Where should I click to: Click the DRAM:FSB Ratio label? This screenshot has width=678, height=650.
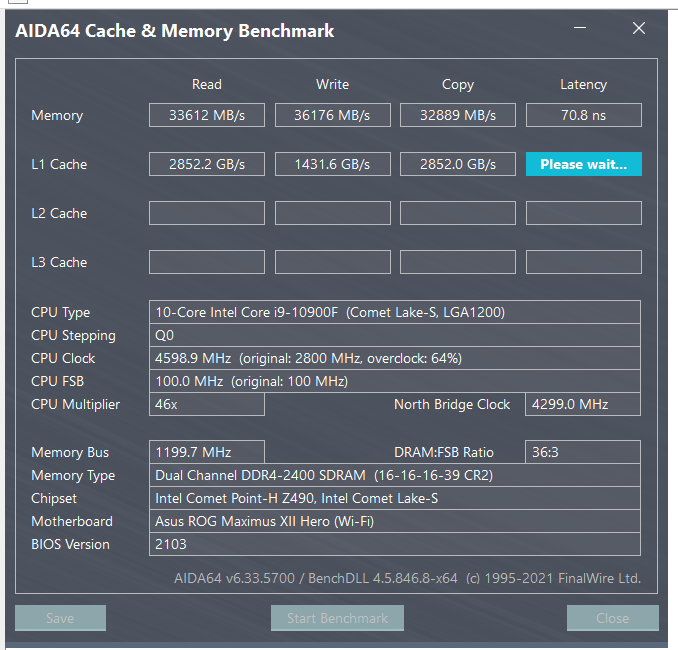click(444, 452)
